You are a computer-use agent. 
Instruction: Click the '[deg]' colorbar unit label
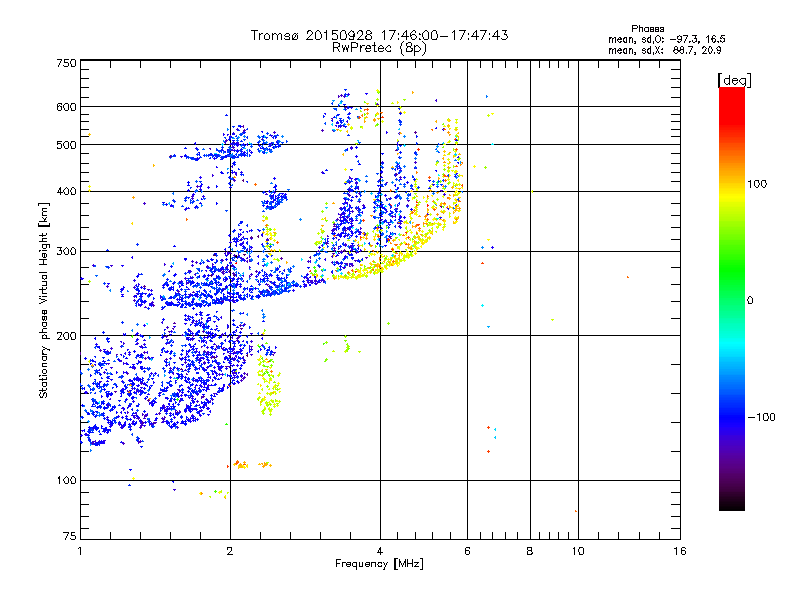coord(734,80)
